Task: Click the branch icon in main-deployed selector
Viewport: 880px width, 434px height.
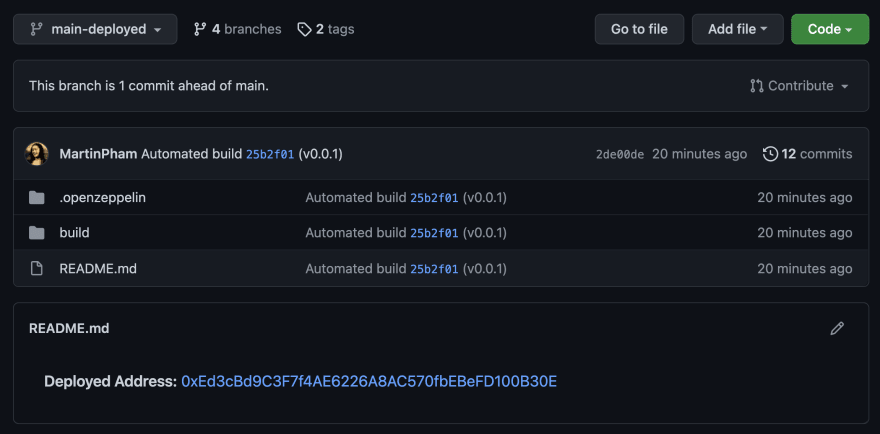Action: (36, 29)
